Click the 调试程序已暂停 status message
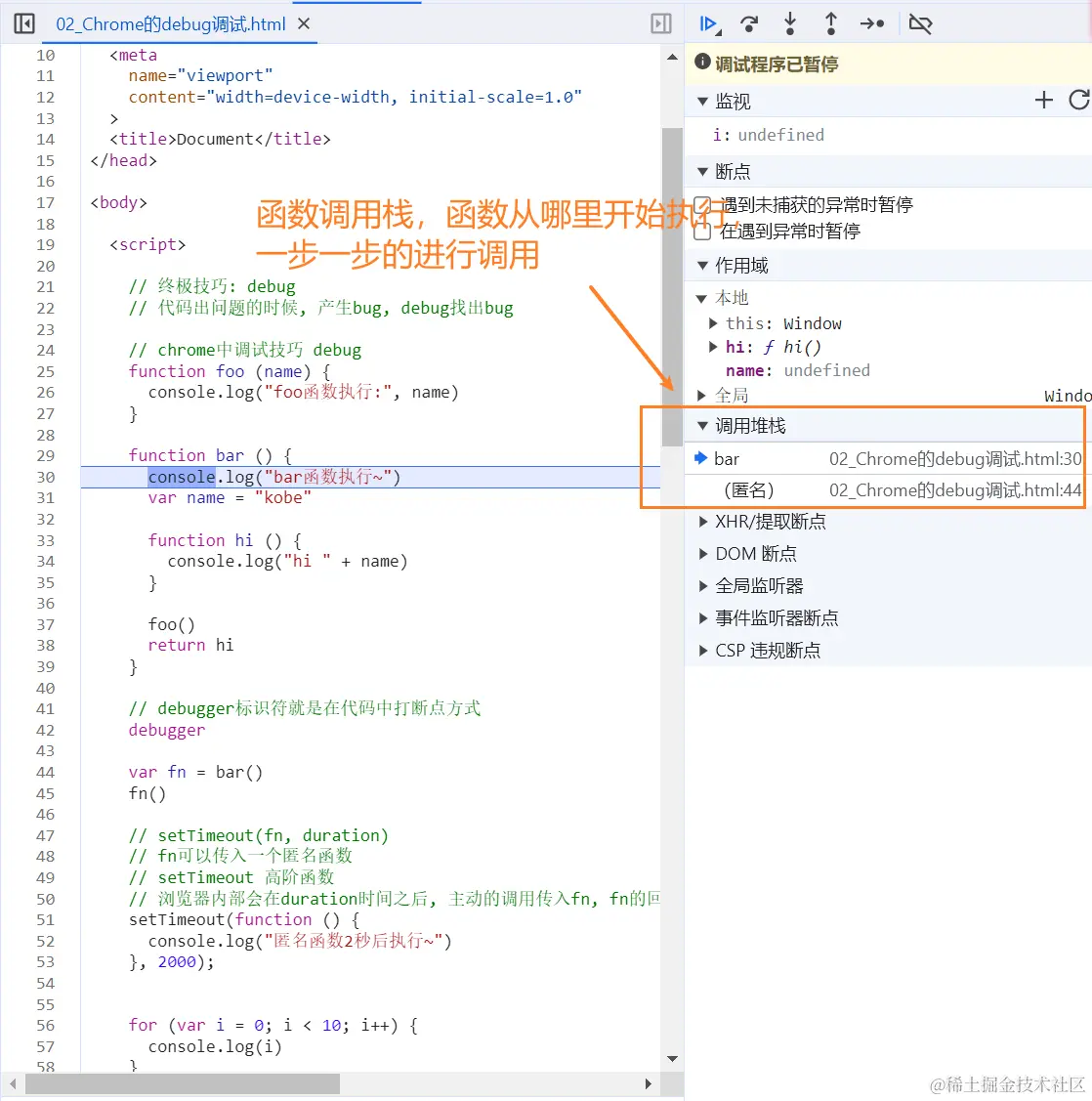 tap(776, 64)
